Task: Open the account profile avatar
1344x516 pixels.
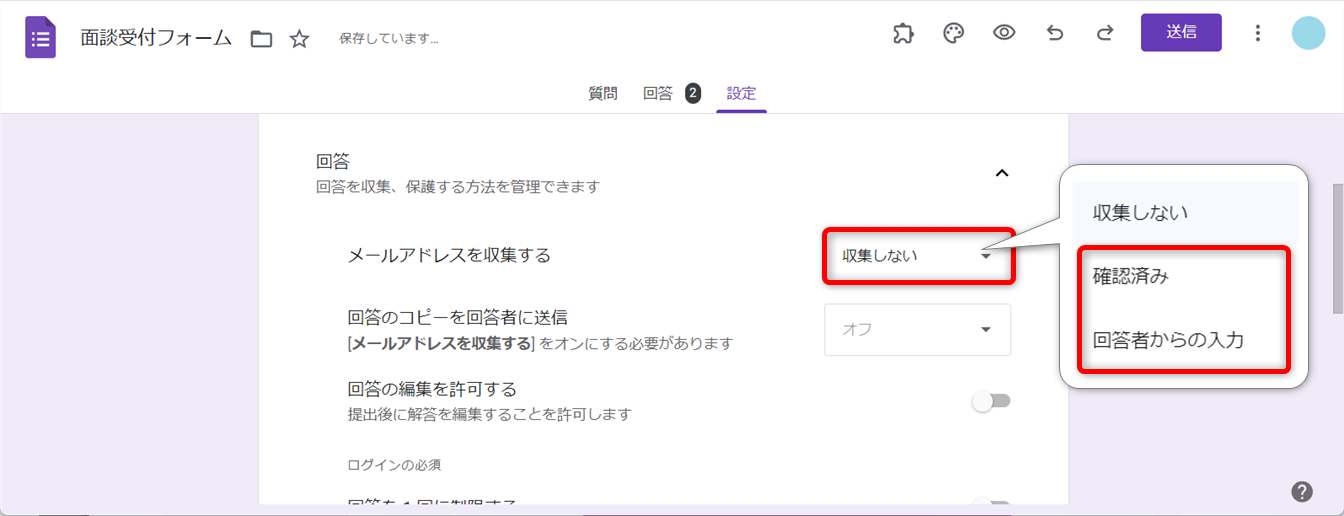Action: (1308, 33)
